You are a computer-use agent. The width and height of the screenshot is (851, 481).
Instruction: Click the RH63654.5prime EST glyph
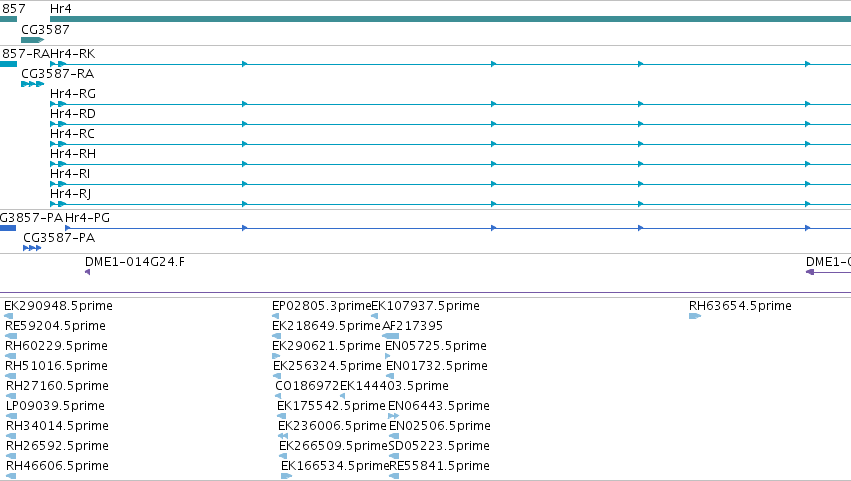coord(695,316)
